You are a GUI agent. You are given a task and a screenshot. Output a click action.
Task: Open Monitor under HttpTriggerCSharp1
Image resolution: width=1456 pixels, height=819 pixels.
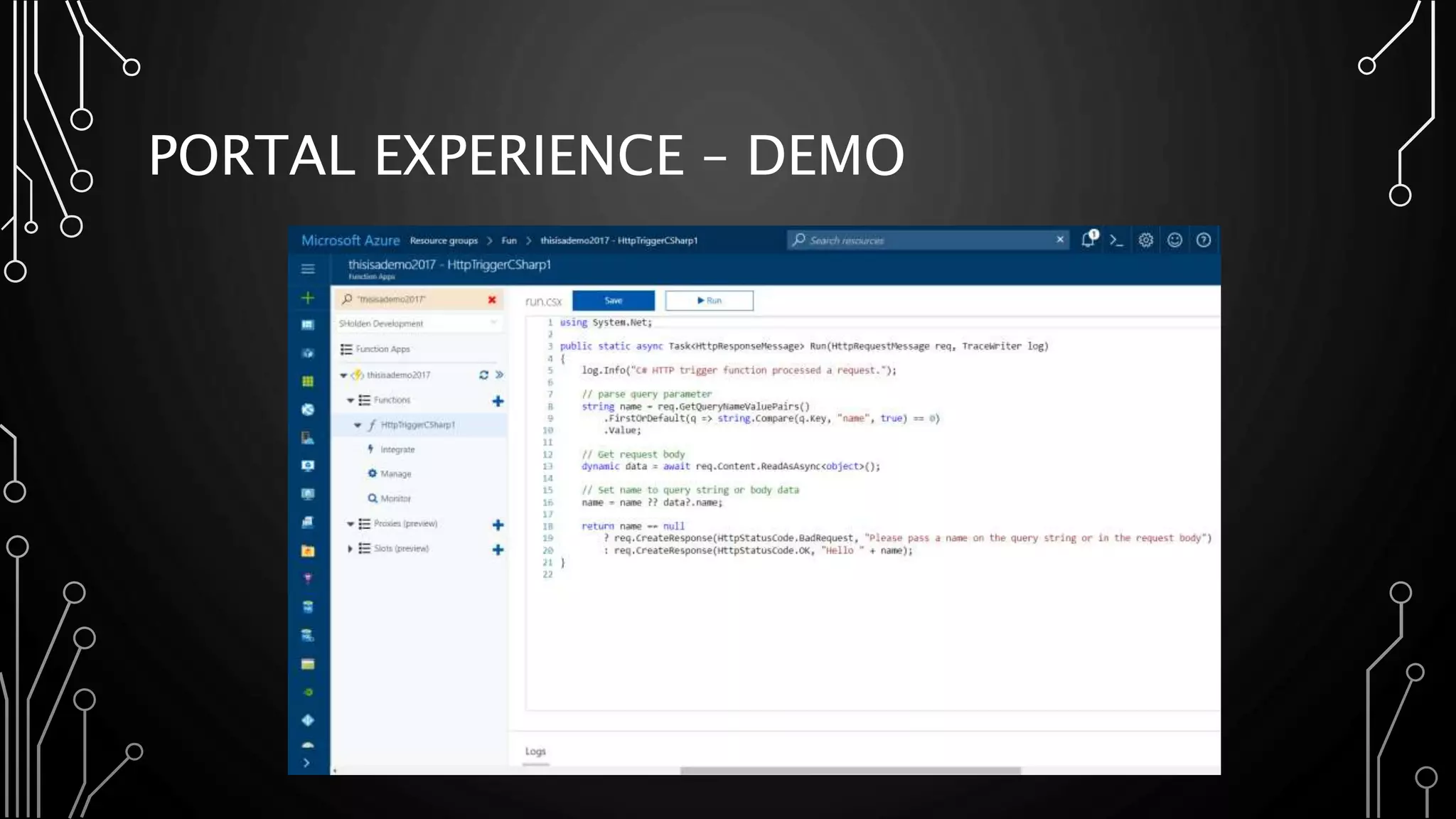(395, 499)
